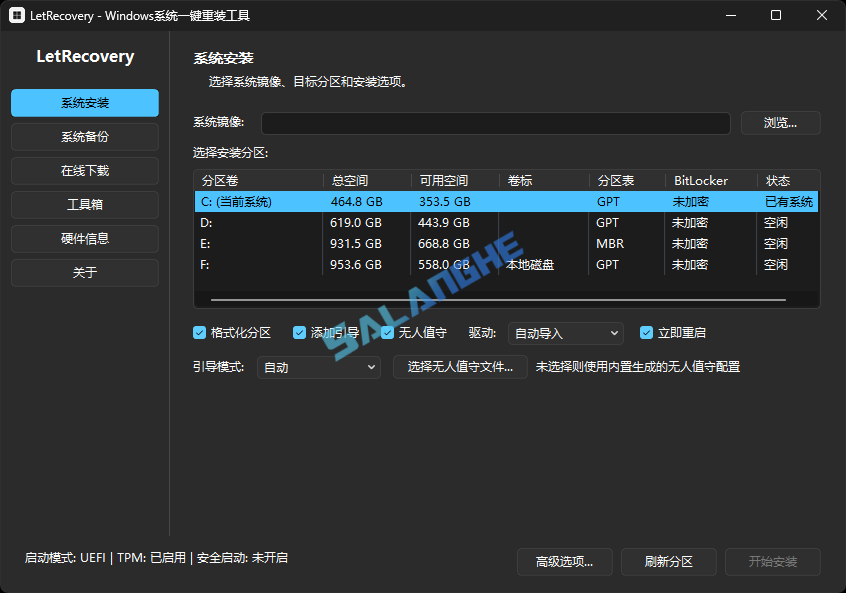Screen dimensions: 846x593
Task: Open the 关于 page
Action: point(85,272)
